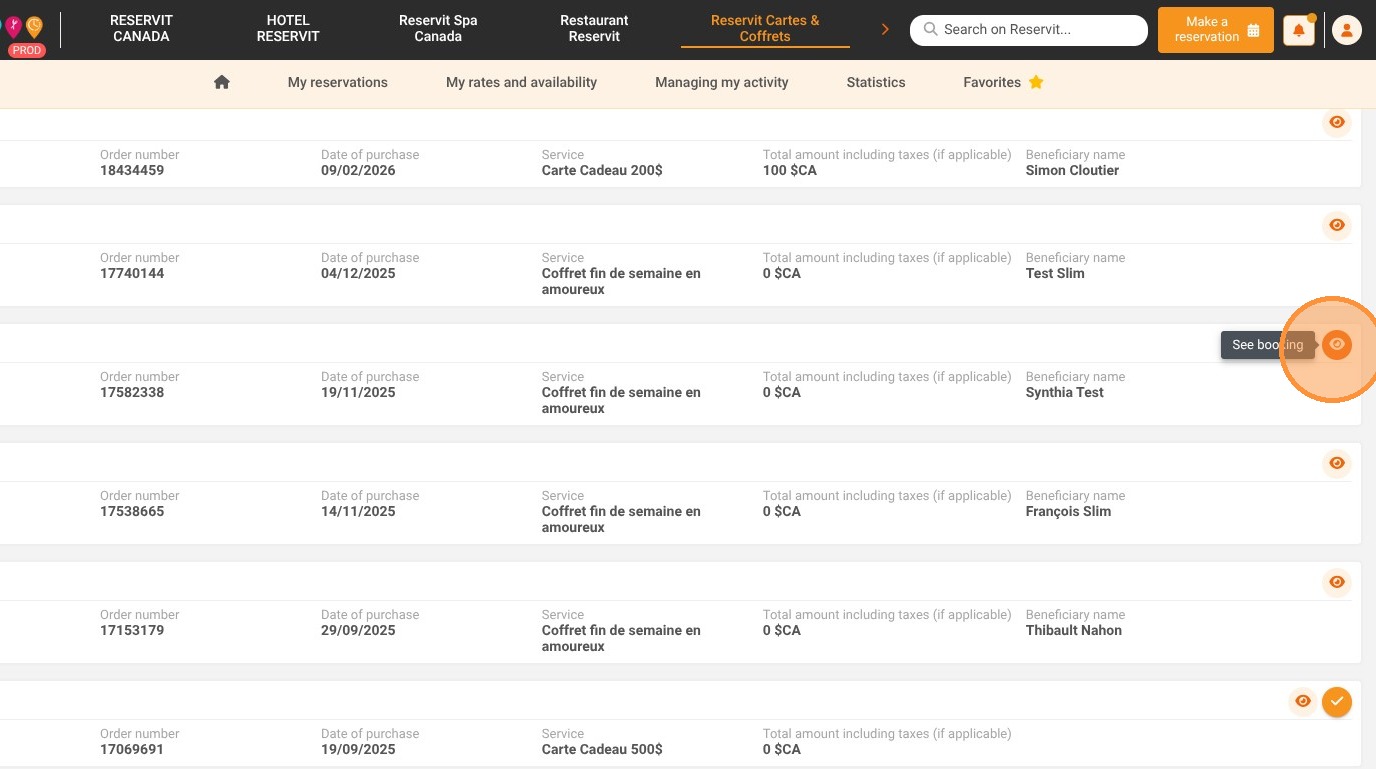Viewport: 1376px width, 769px height.
Task: View booking for order 17069691
Action: [x=1303, y=701]
